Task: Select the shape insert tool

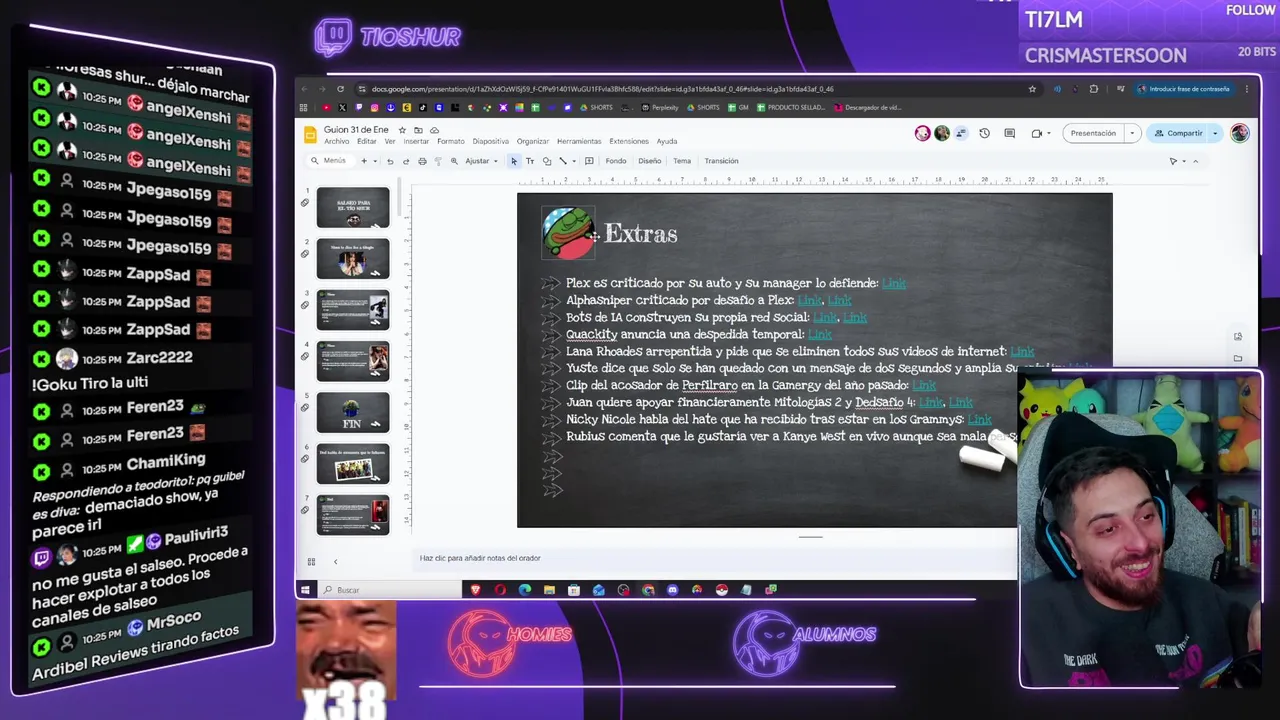Action: (x=546, y=161)
